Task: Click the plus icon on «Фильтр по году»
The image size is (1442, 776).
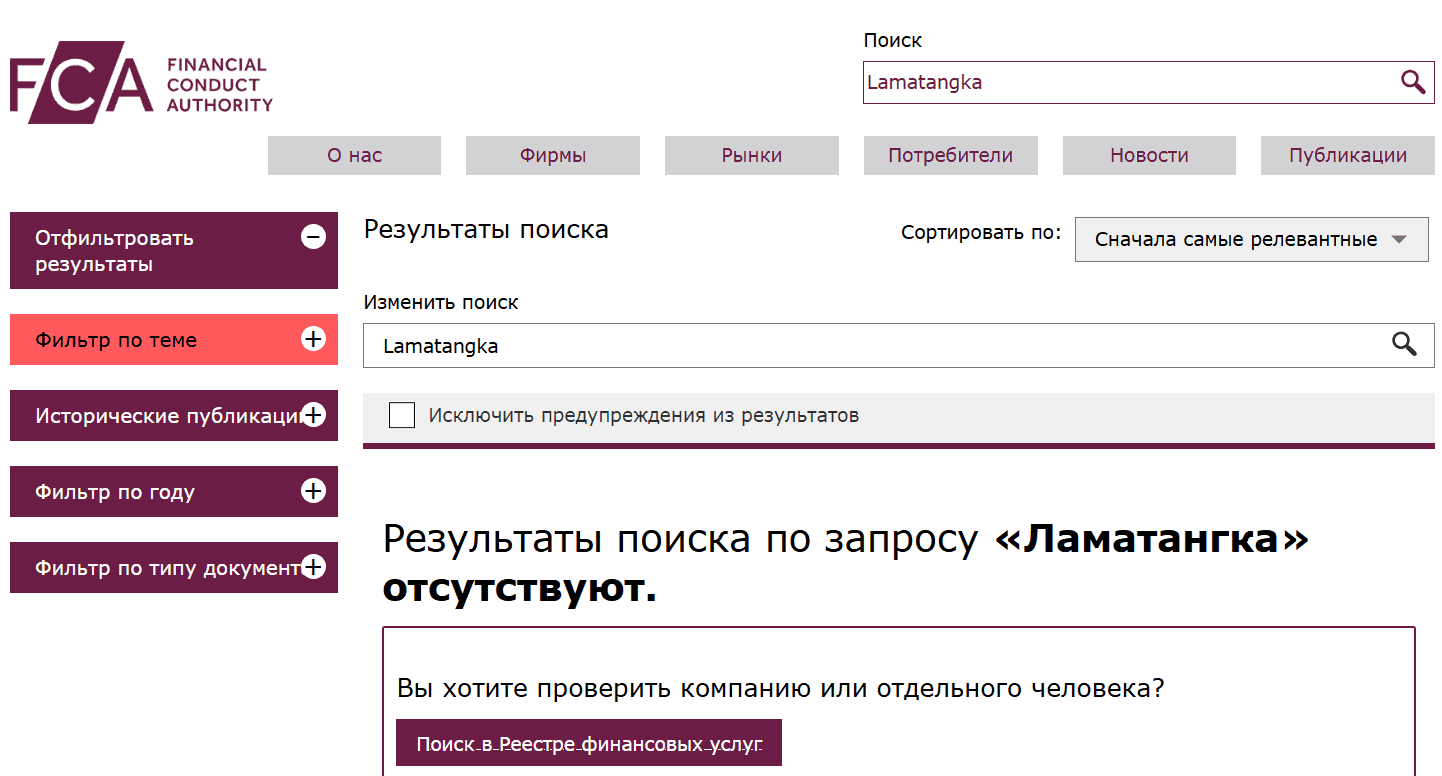Action: pyautogui.click(x=313, y=491)
